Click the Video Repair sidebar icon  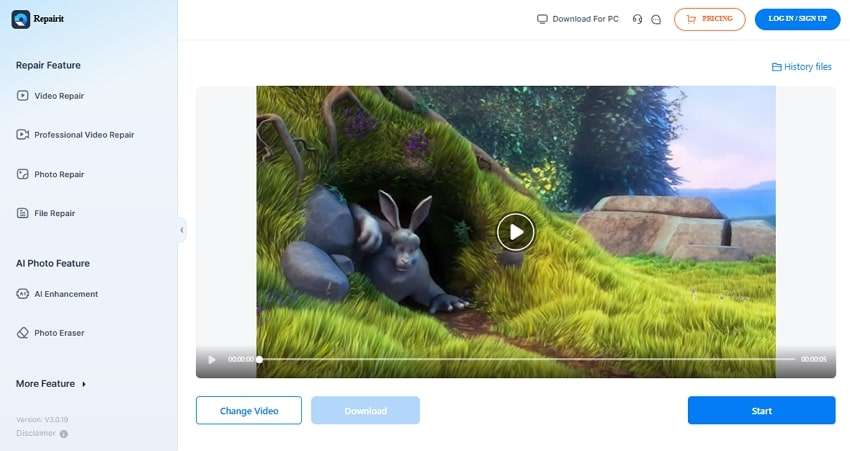tap(22, 96)
